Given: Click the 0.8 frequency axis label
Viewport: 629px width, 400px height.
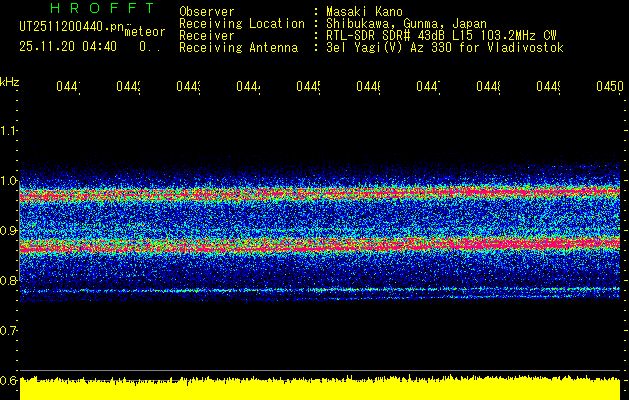Looking at the screenshot, I should click(10, 281).
